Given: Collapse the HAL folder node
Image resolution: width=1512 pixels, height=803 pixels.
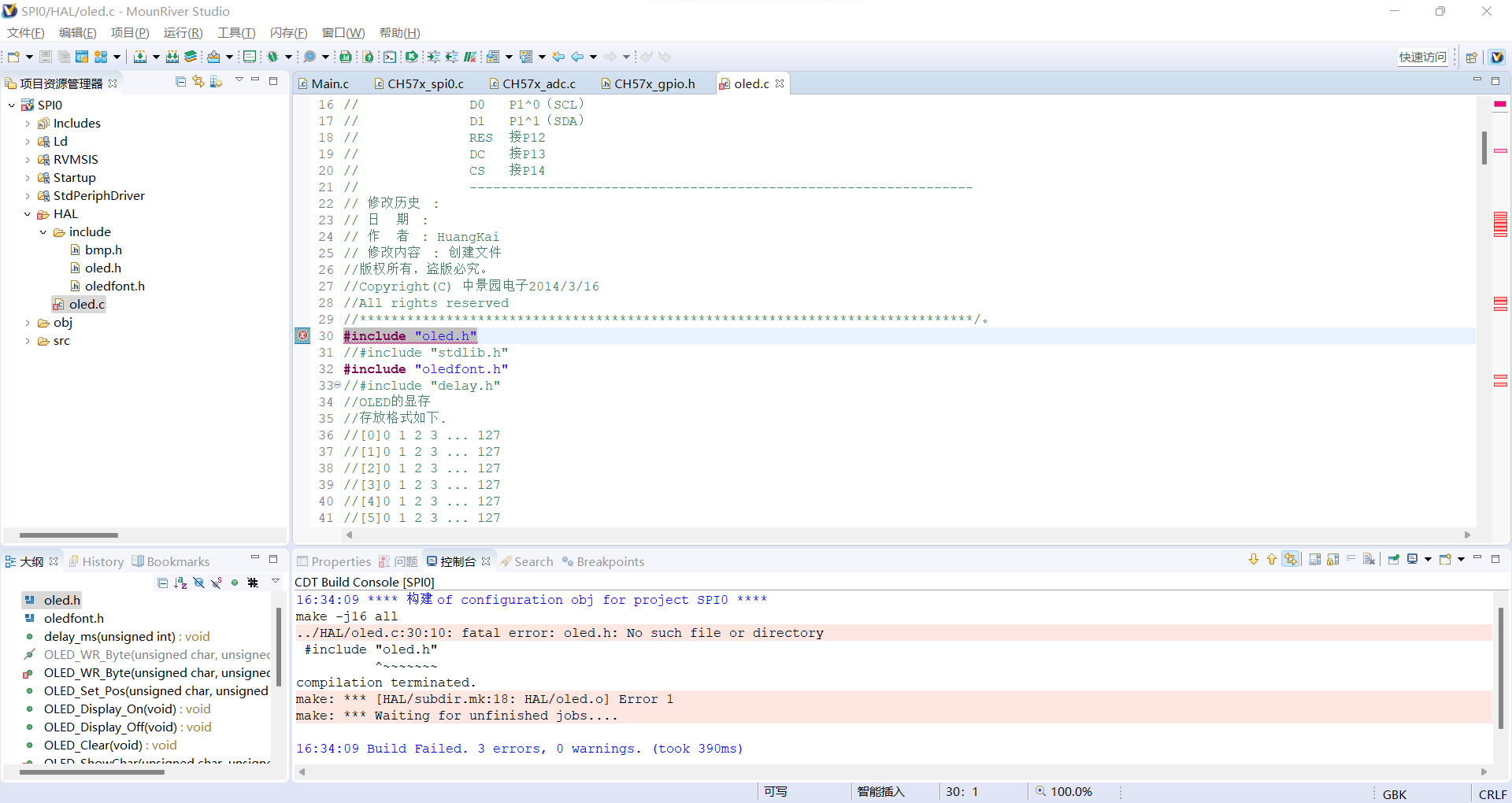Looking at the screenshot, I should pyautogui.click(x=28, y=213).
